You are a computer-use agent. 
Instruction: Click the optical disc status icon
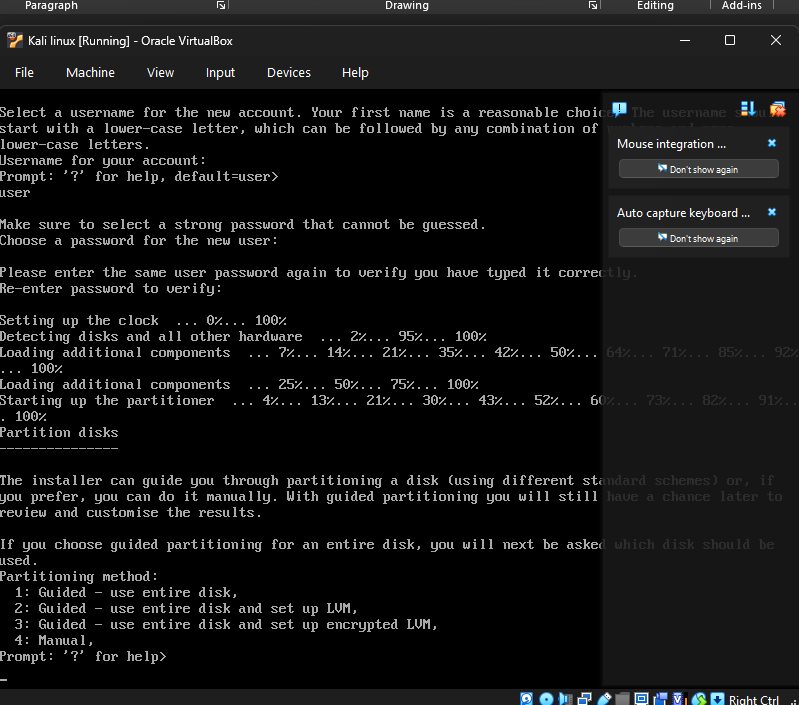pyautogui.click(x=546, y=698)
